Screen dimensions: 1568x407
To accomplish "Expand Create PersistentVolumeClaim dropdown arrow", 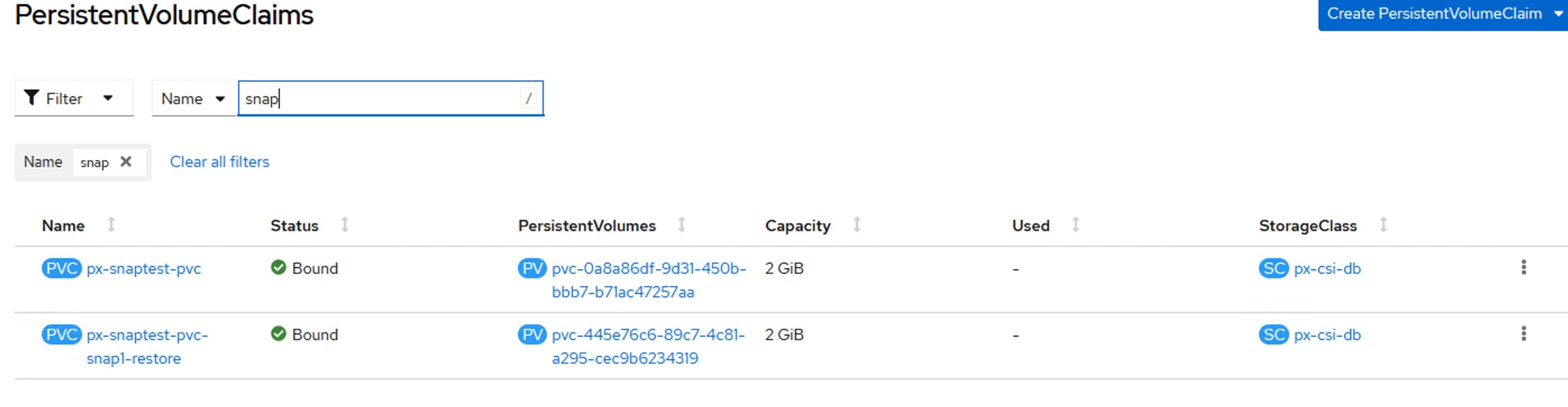I will pyautogui.click(x=1558, y=13).
